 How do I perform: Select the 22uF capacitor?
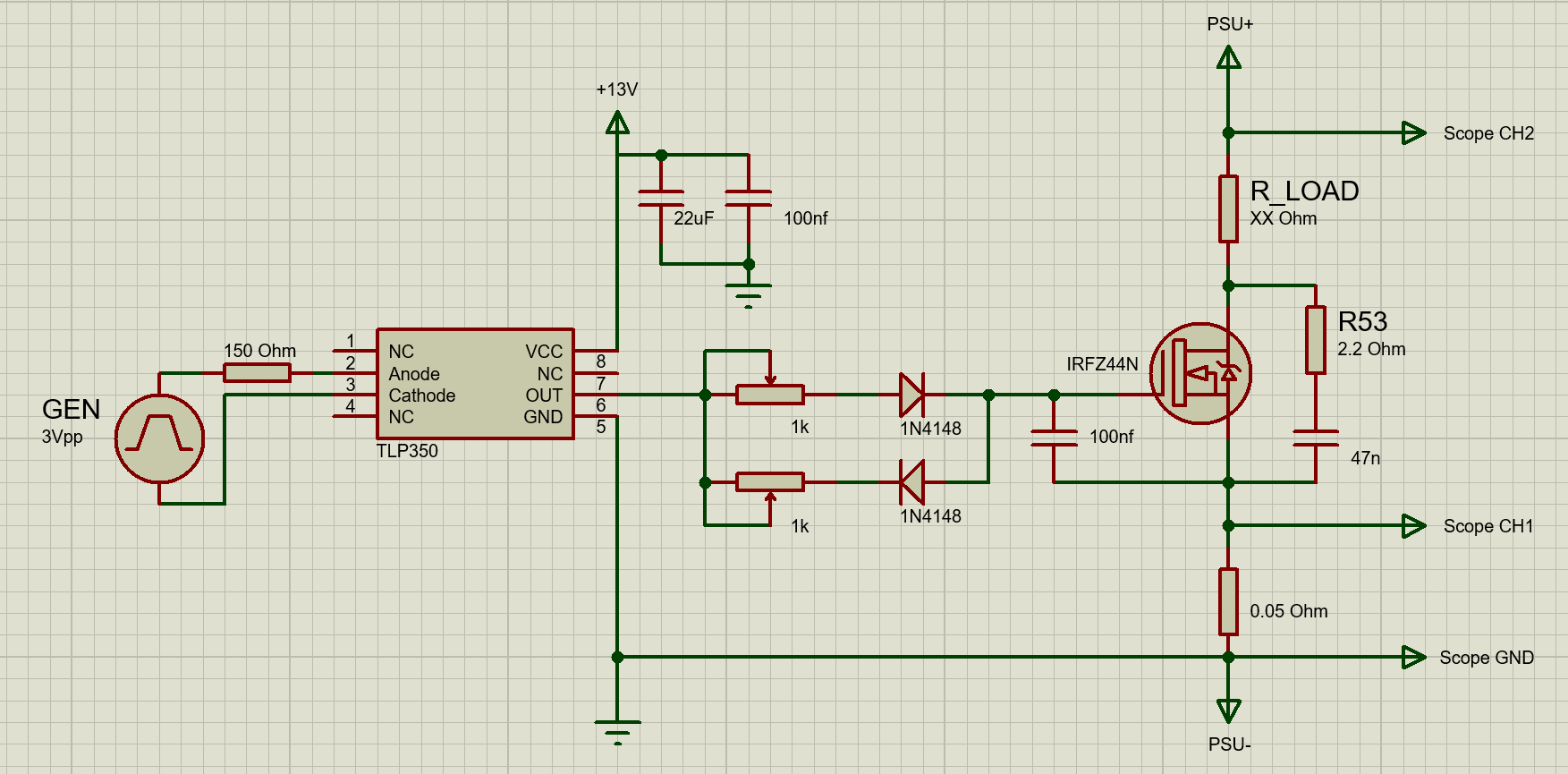point(661,199)
